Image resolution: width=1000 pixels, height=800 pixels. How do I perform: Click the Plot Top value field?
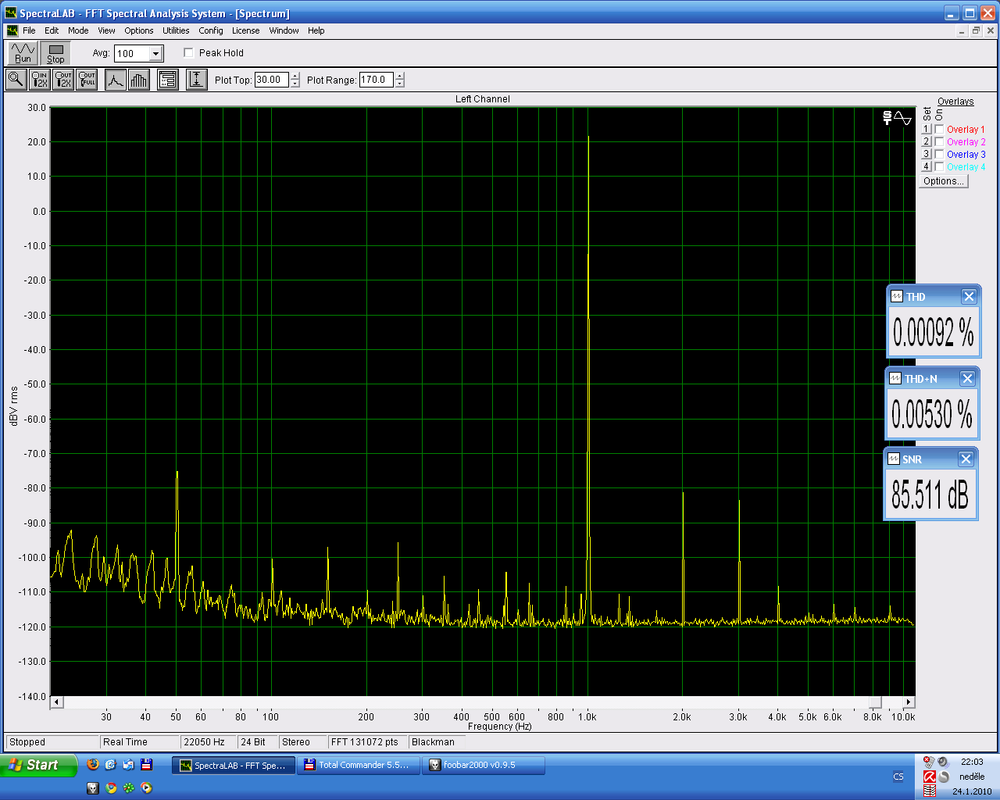272,80
